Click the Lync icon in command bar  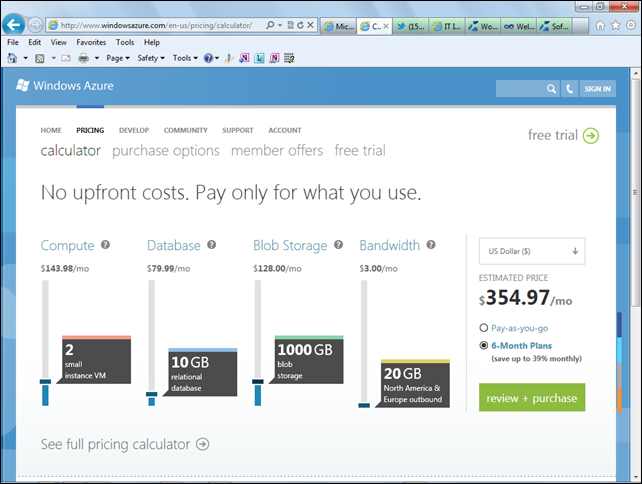pos(259,58)
